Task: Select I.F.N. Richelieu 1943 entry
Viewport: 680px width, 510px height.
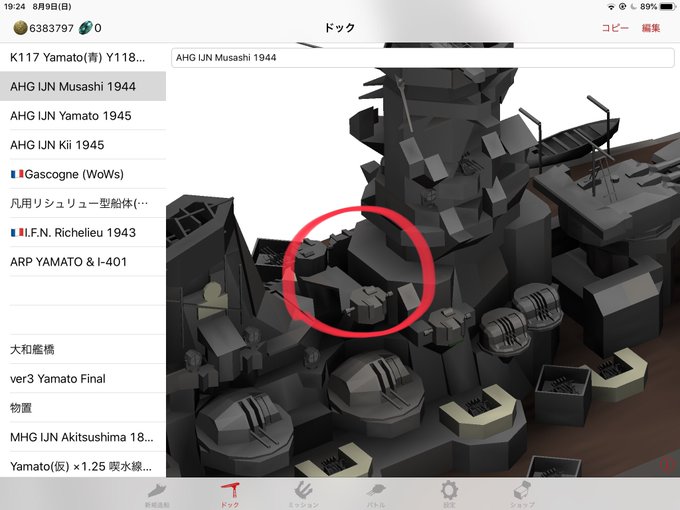Action: [x=83, y=232]
